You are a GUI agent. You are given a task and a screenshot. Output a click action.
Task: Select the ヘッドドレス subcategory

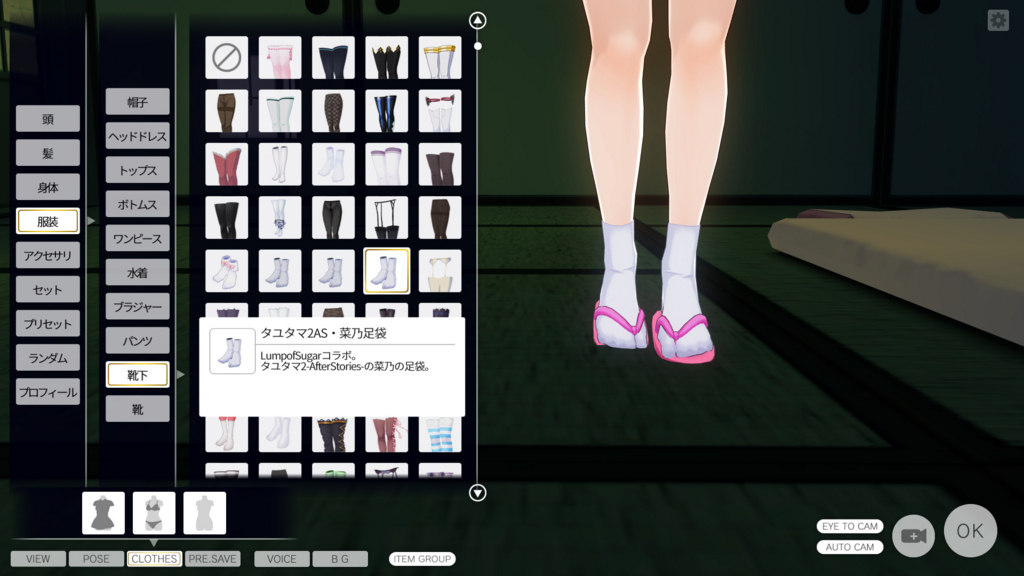pos(137,136)
